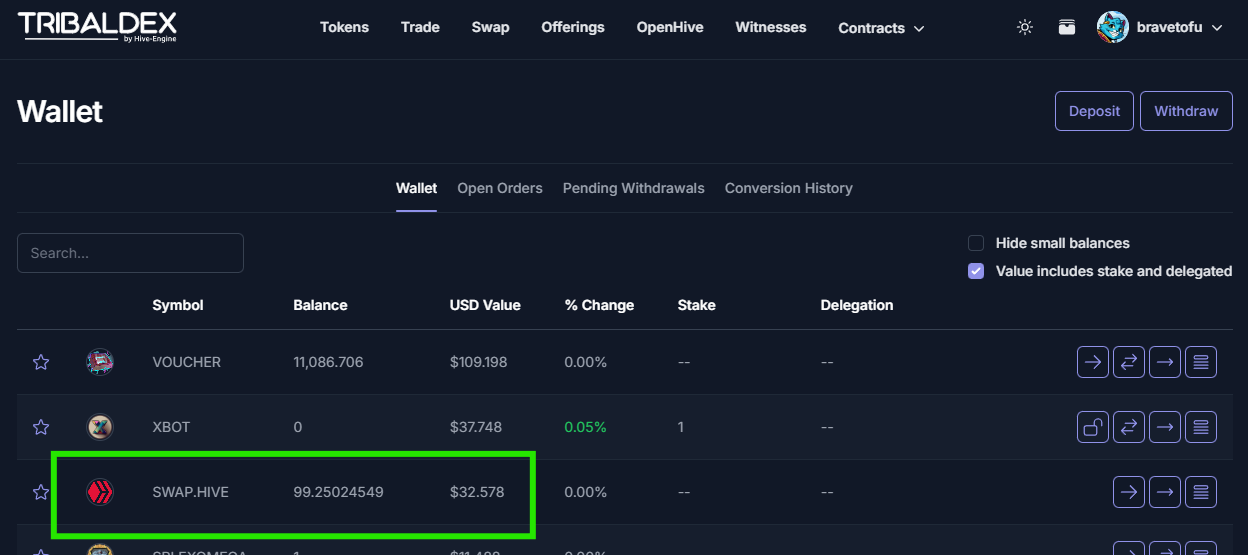Click the balance 11,086.706

(x=328, y=362)
